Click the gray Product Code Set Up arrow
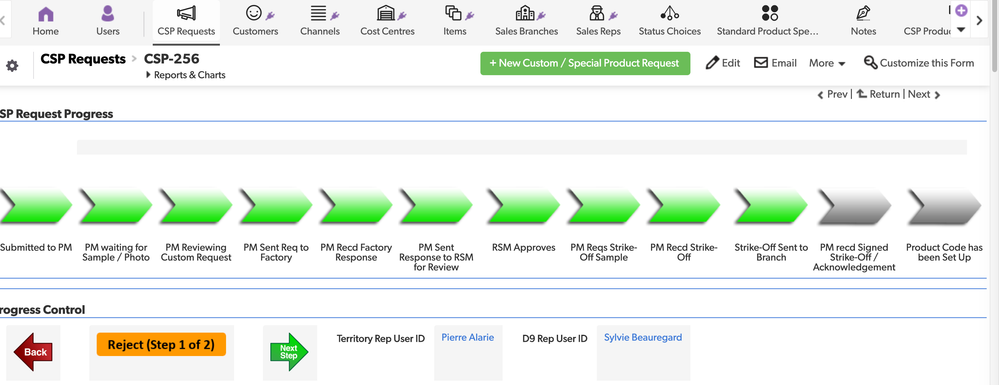 [x=944, y=207]
